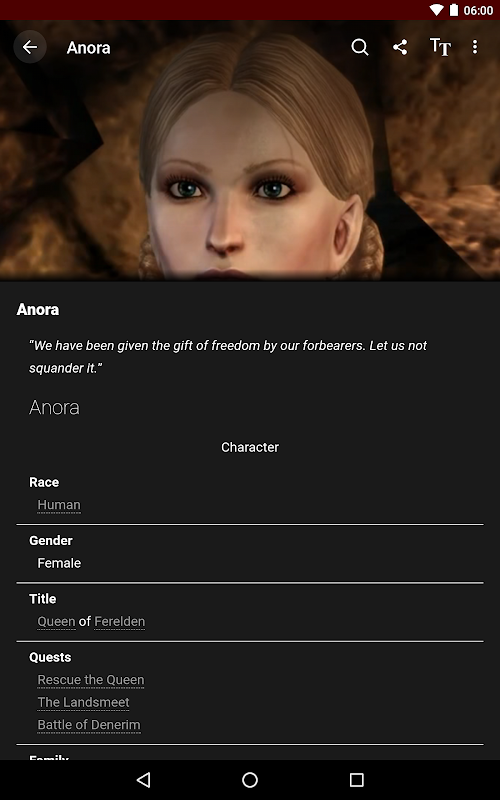Tap the share icon
Viewport: 500px width, 800px height.
pyautogui.click(x=400, y=47)
